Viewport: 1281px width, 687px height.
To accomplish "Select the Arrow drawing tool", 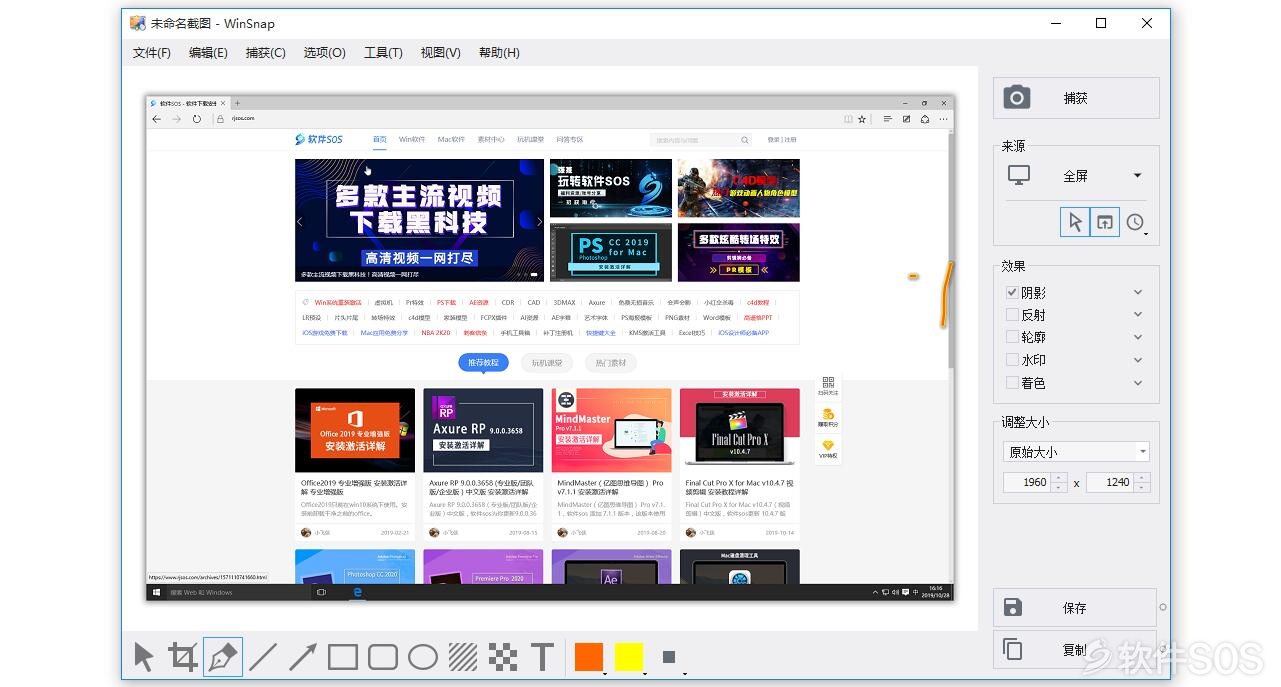I will (x=303, y=657).
